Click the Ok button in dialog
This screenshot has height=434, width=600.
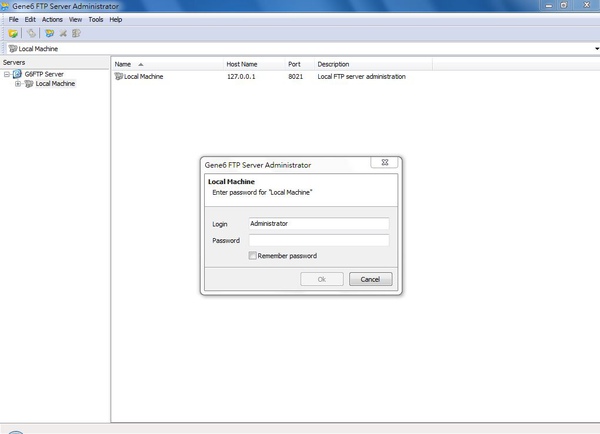tap(322, 279)
